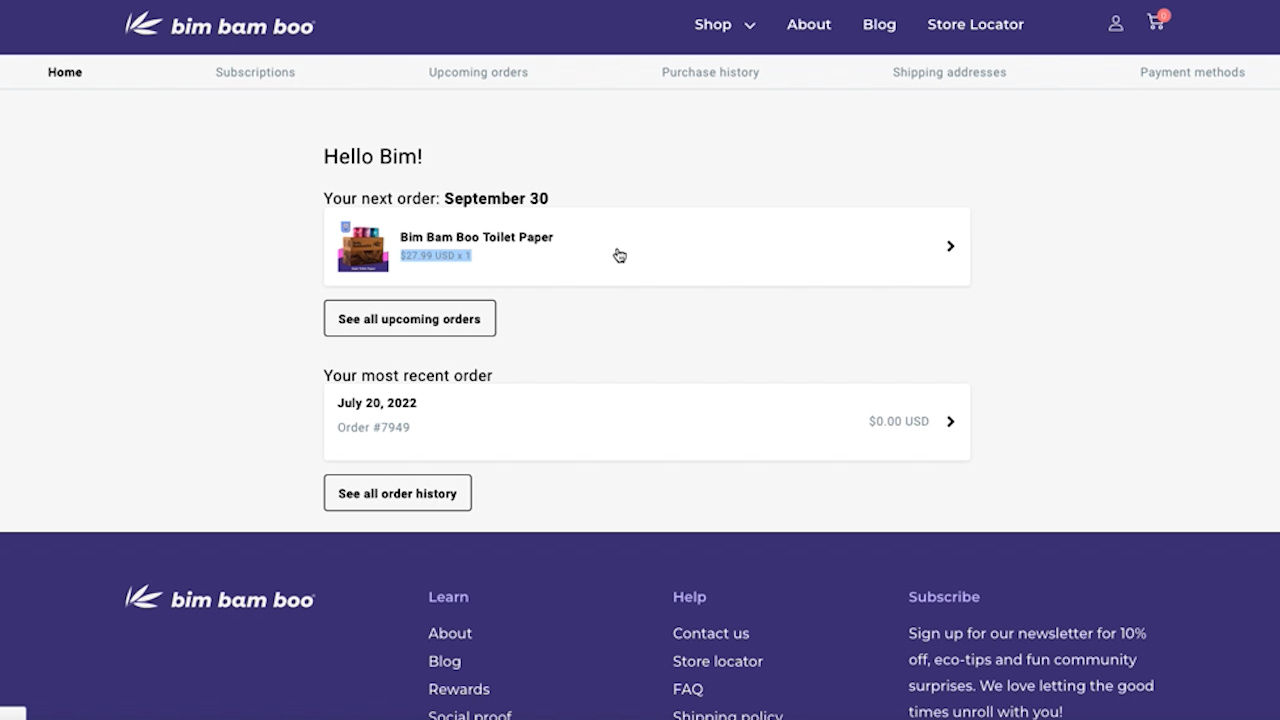Click the Order #7949 number text

(x=373, y=427)
